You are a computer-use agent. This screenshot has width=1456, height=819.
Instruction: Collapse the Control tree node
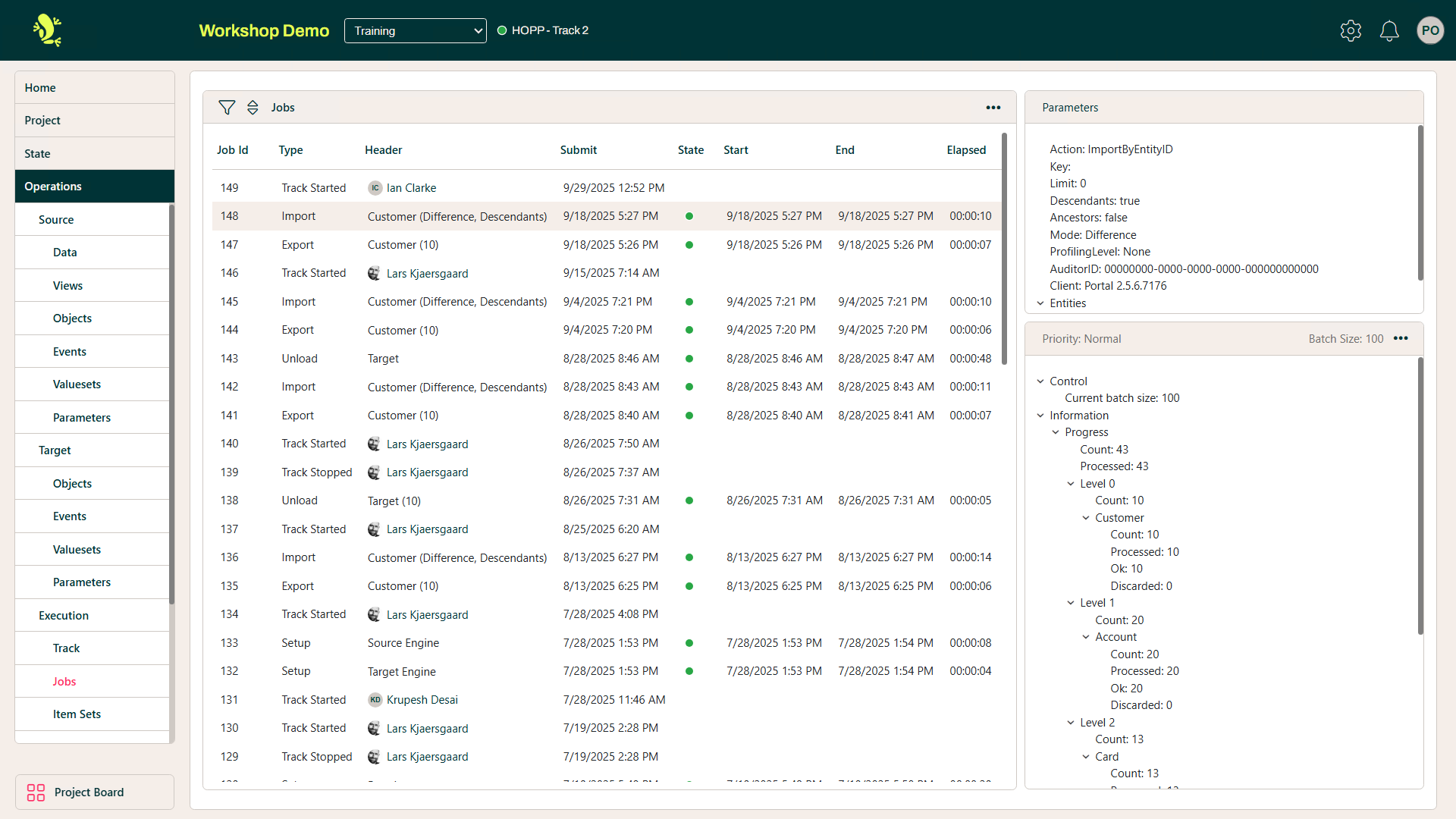pyautogui.click(x=1040, y=381)
